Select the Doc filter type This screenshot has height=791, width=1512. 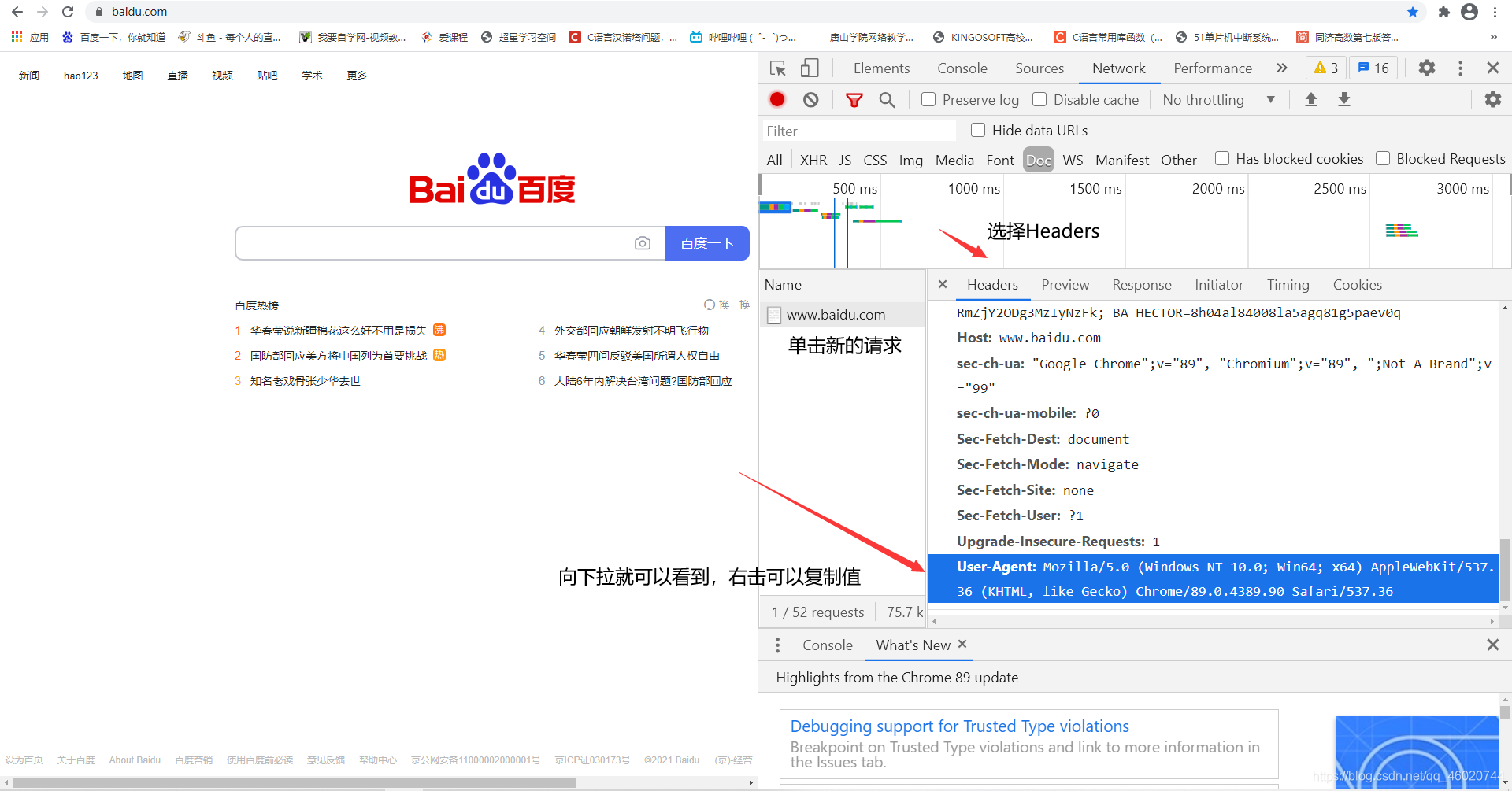[x=1039, y=160]
